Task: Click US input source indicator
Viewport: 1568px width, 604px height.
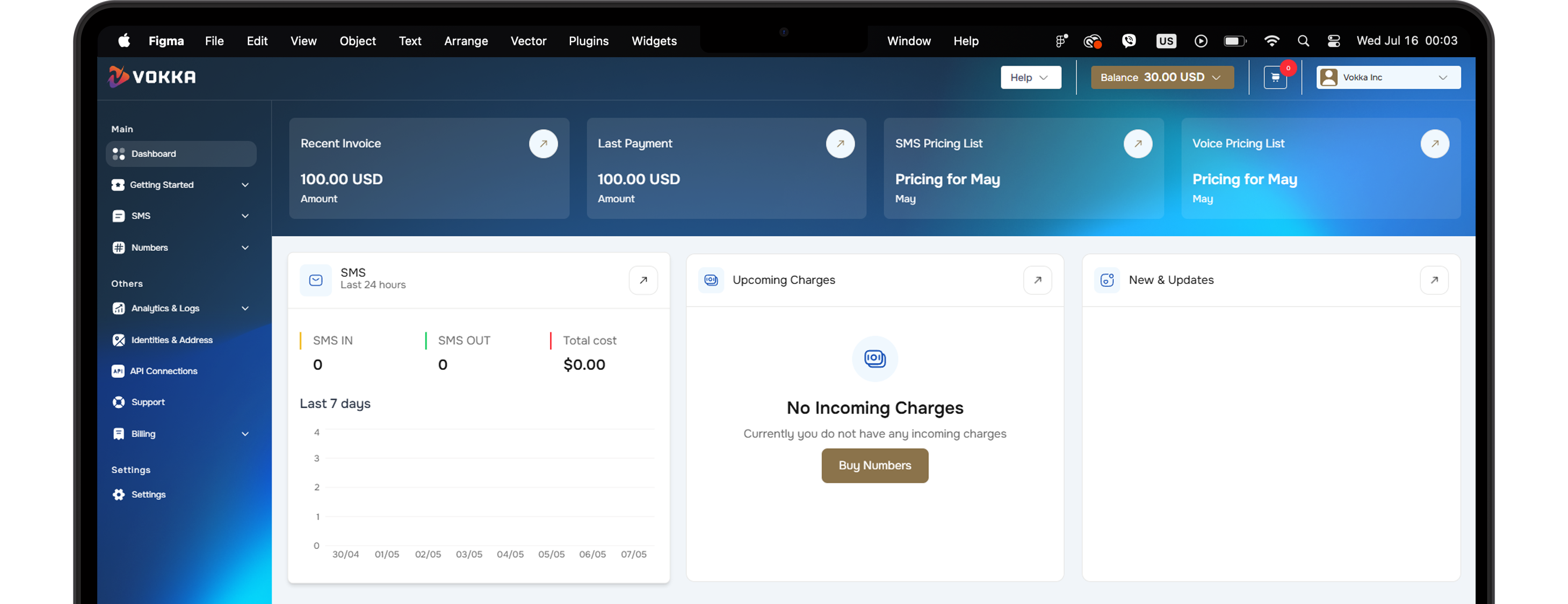Action: (x=1166, y=41)
